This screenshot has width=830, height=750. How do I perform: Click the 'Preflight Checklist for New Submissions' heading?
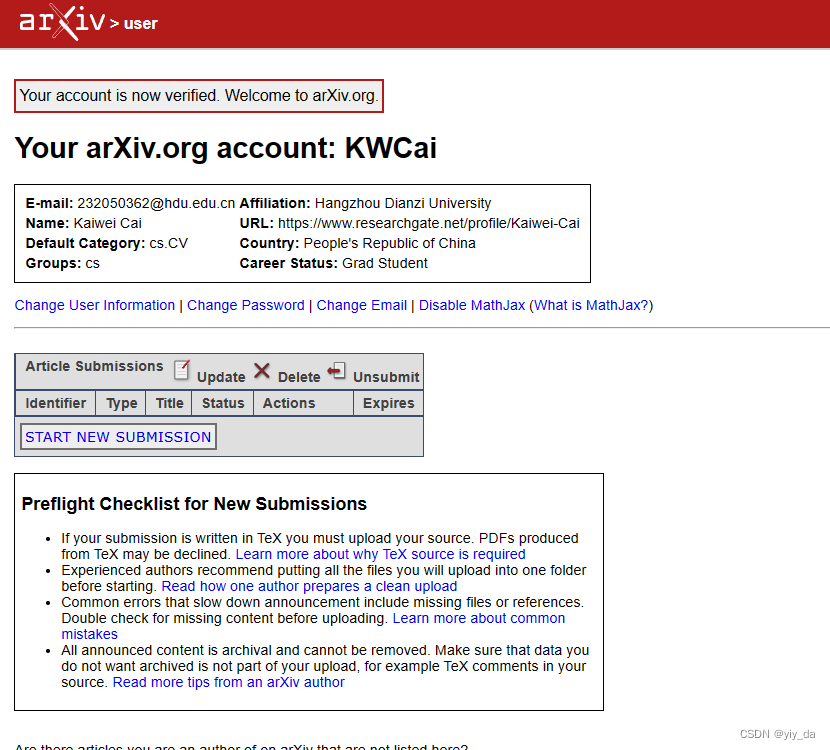(x=194, y=504)
